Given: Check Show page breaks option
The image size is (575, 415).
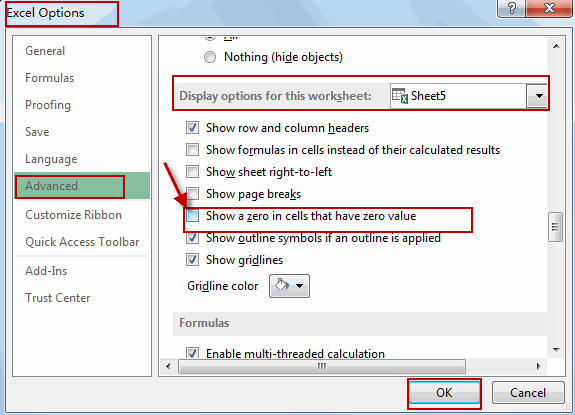Looking at the screenshot, I should [193, 194].
